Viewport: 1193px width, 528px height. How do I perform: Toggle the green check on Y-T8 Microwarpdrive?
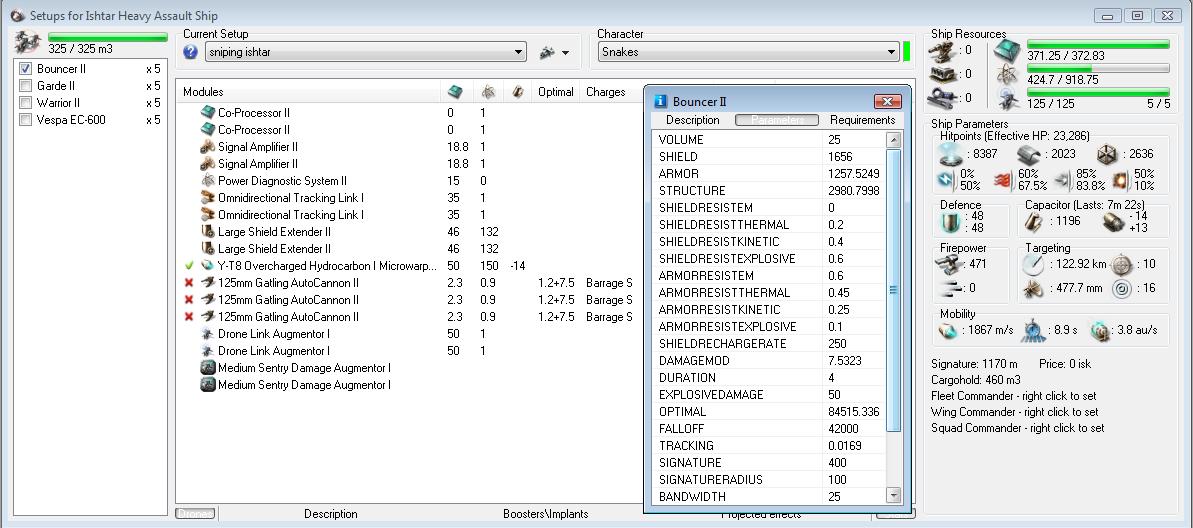[189, 266]
